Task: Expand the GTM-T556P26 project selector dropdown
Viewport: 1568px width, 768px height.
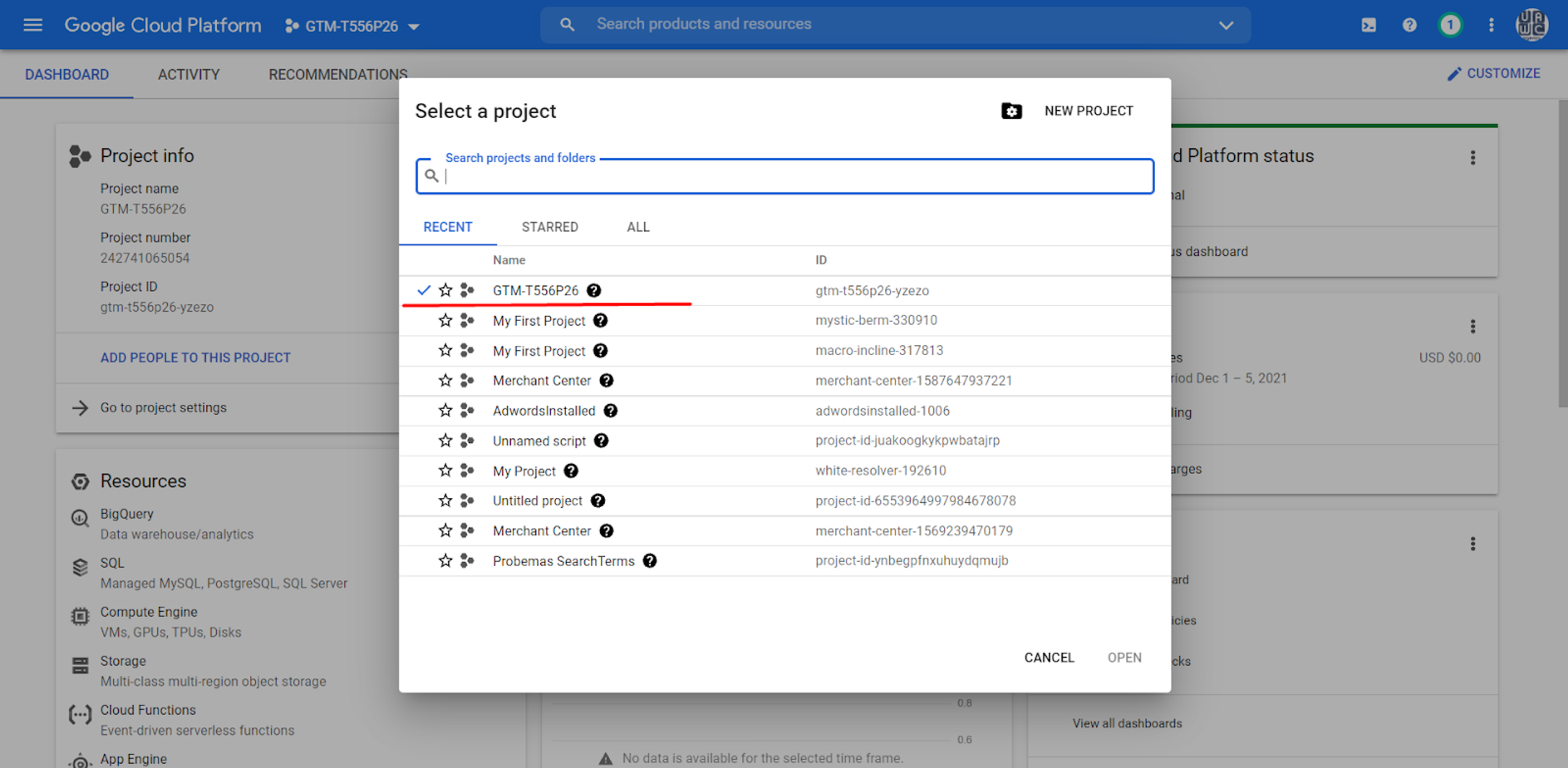Action: coord(352,26)
